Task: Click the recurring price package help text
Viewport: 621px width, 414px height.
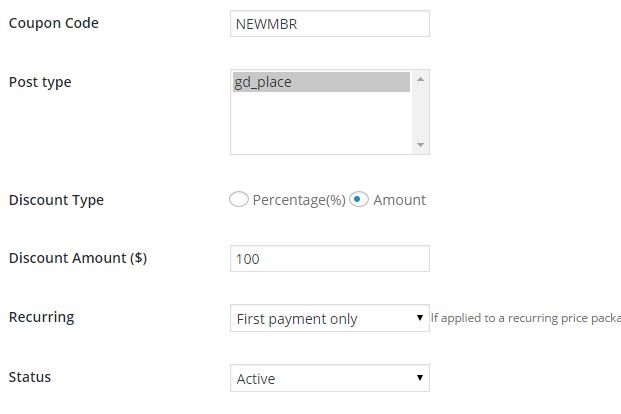Action: pyautogui.click(x=525, y=319)
